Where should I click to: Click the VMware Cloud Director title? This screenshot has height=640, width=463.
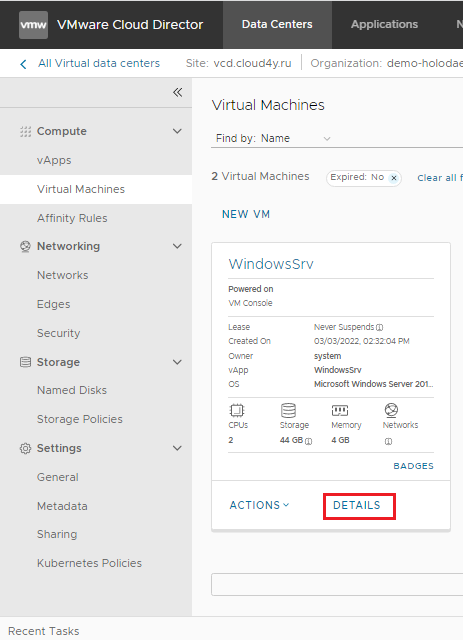(130, 25)
